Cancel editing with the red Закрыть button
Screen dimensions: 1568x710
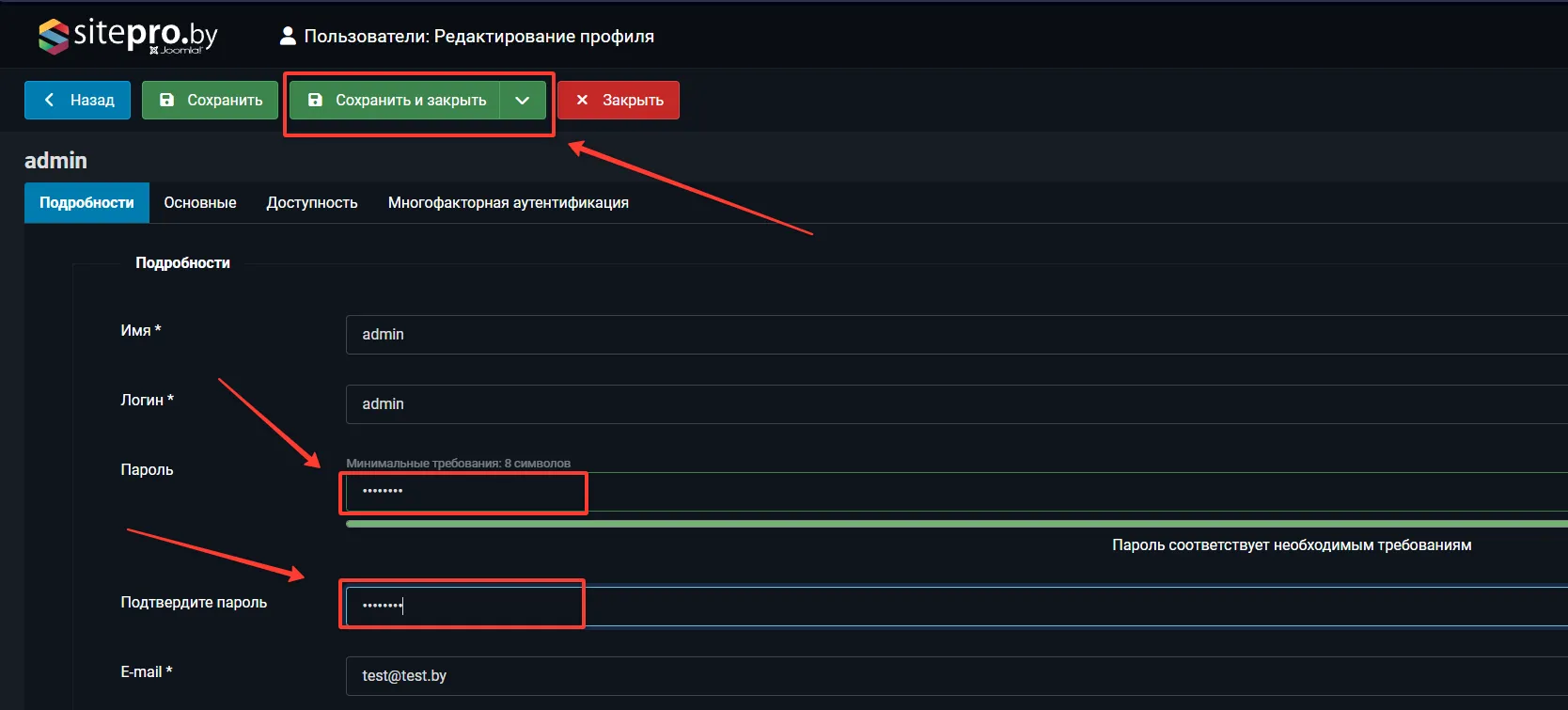(x=619, y=100)
